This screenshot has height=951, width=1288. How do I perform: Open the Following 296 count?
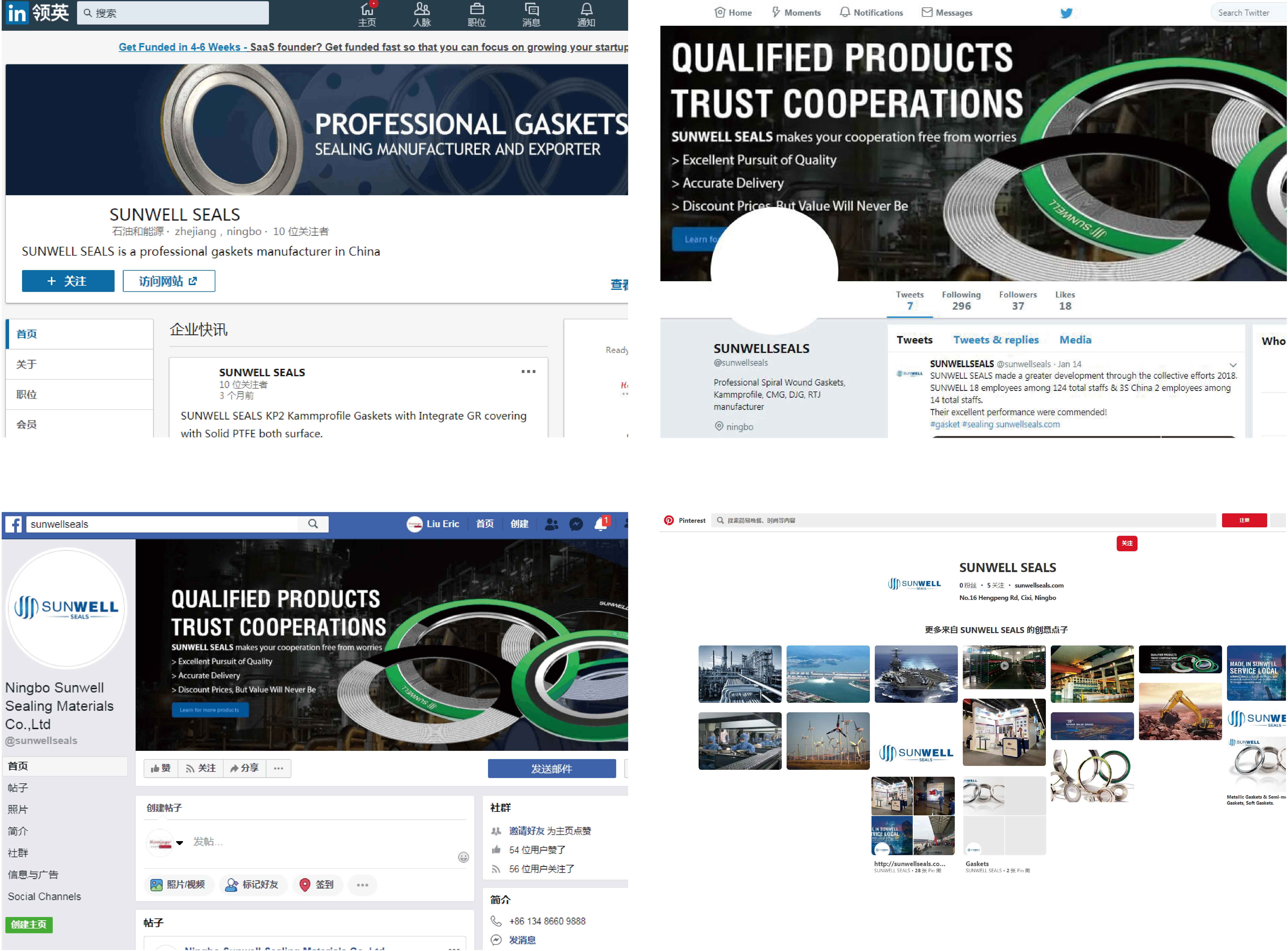961,301
